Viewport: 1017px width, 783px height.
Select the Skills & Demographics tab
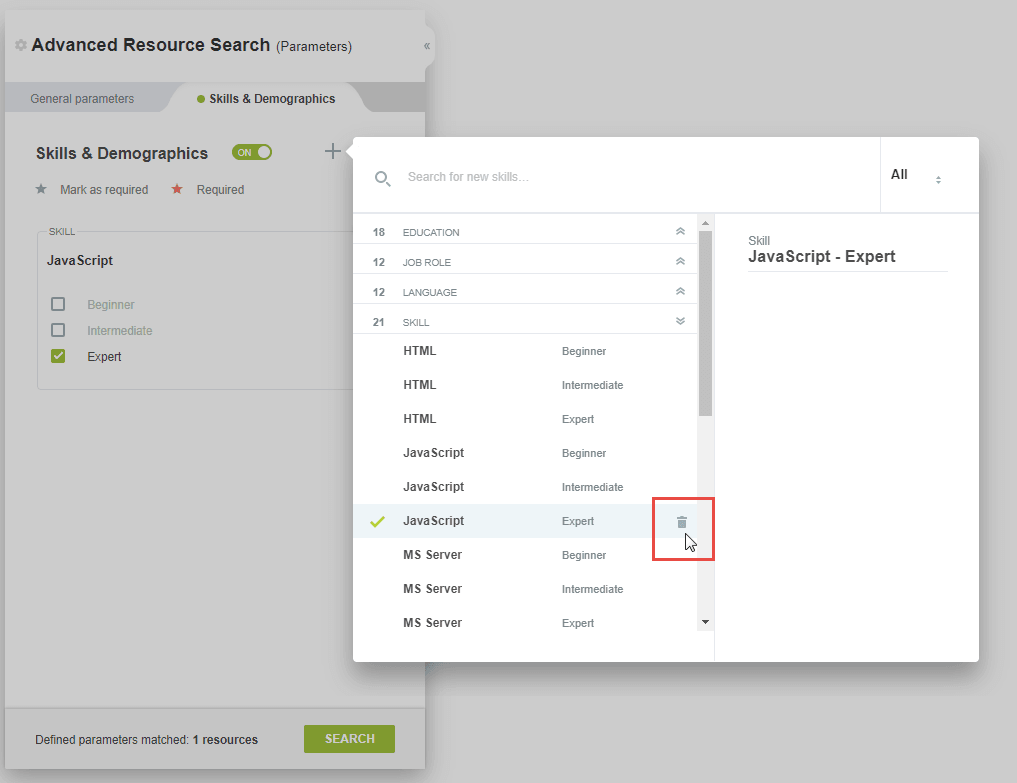click(x=266, y=99)
